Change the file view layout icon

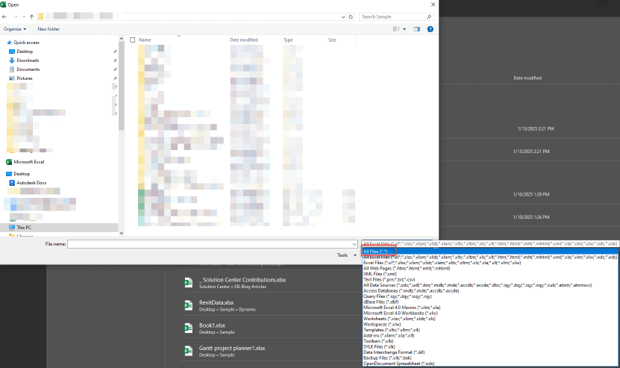click(x=396, y=29)
